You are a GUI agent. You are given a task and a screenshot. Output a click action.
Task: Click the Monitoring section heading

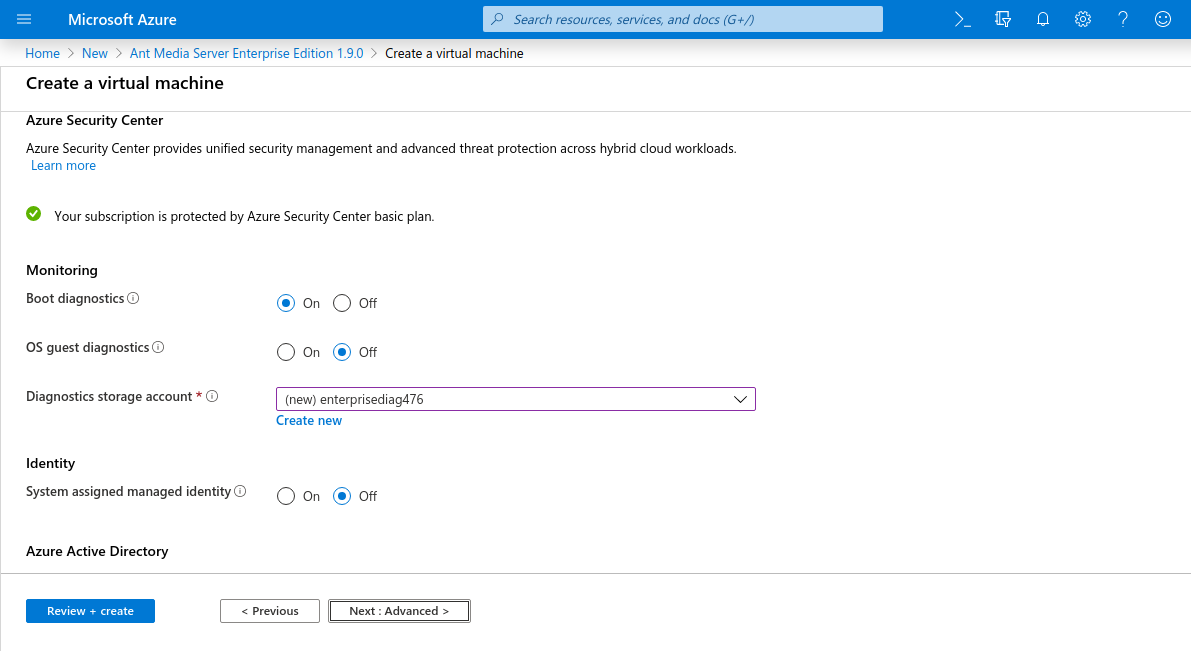(x=62, y=270)
